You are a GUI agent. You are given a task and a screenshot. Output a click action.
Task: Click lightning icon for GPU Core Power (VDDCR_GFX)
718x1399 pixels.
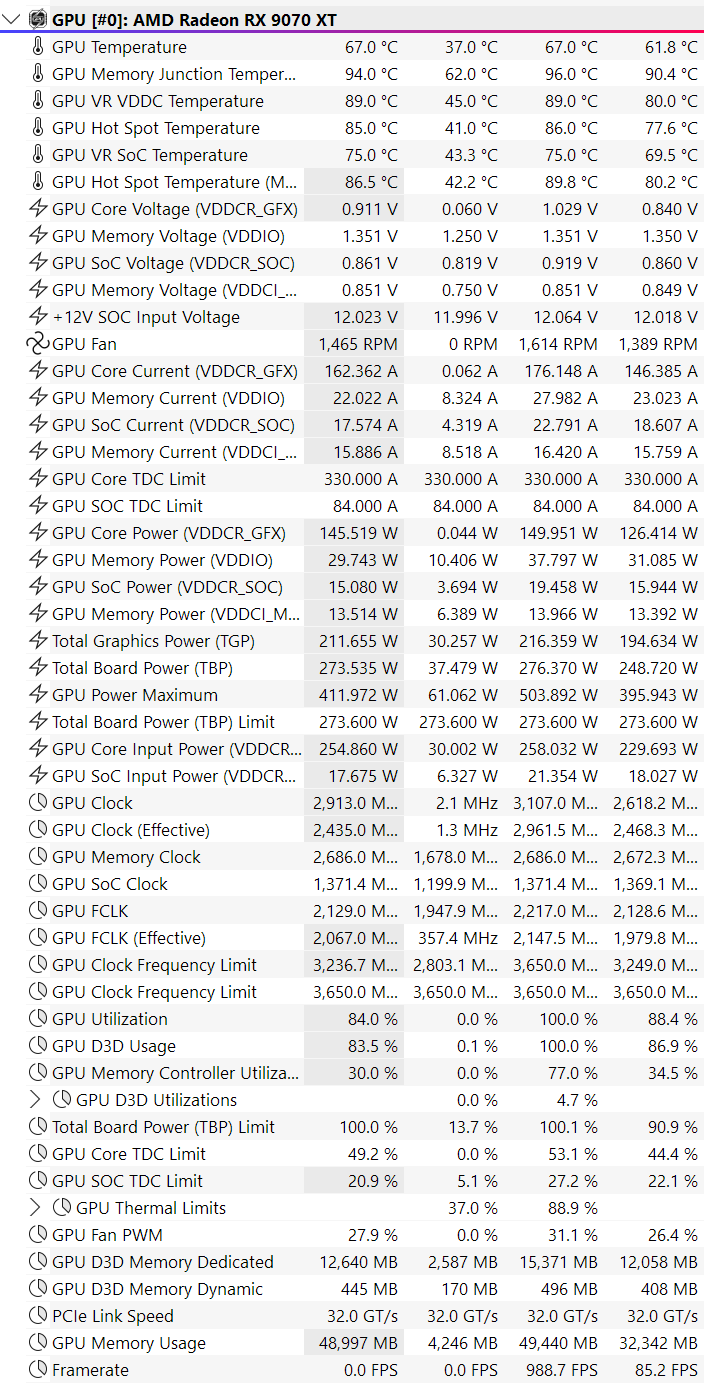tap(38, 533)
